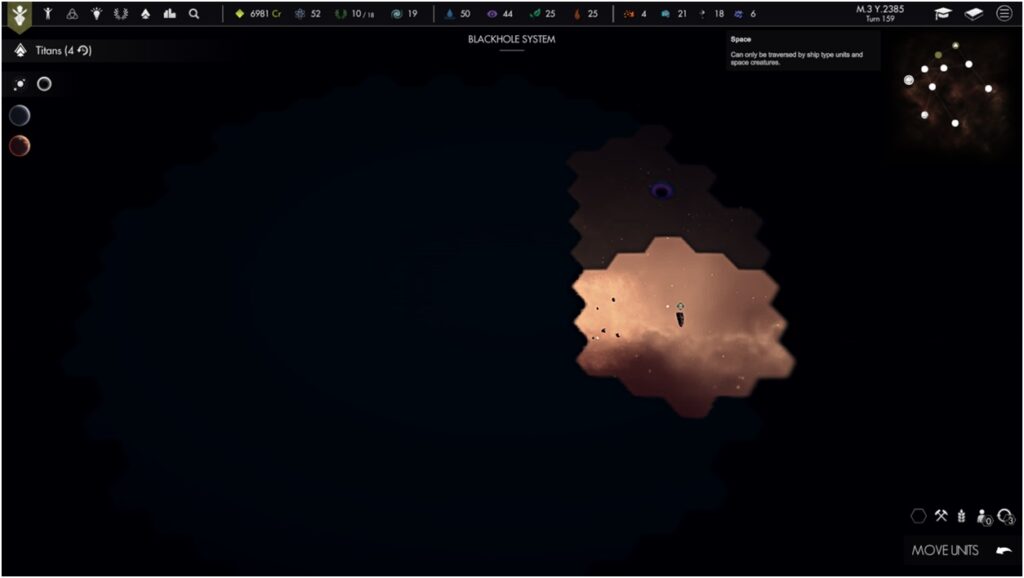Open the book icon in top right
Screen dimensions: 1024x578
tap(973, 14)
